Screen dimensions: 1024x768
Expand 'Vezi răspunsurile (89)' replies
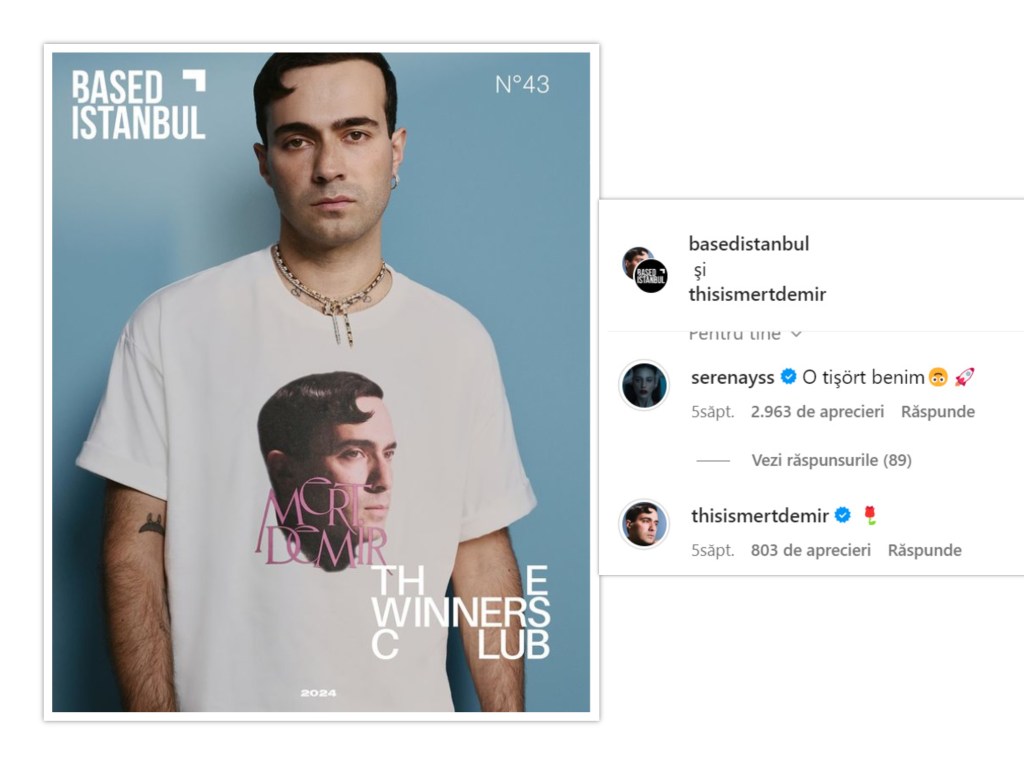pos(831,460)
